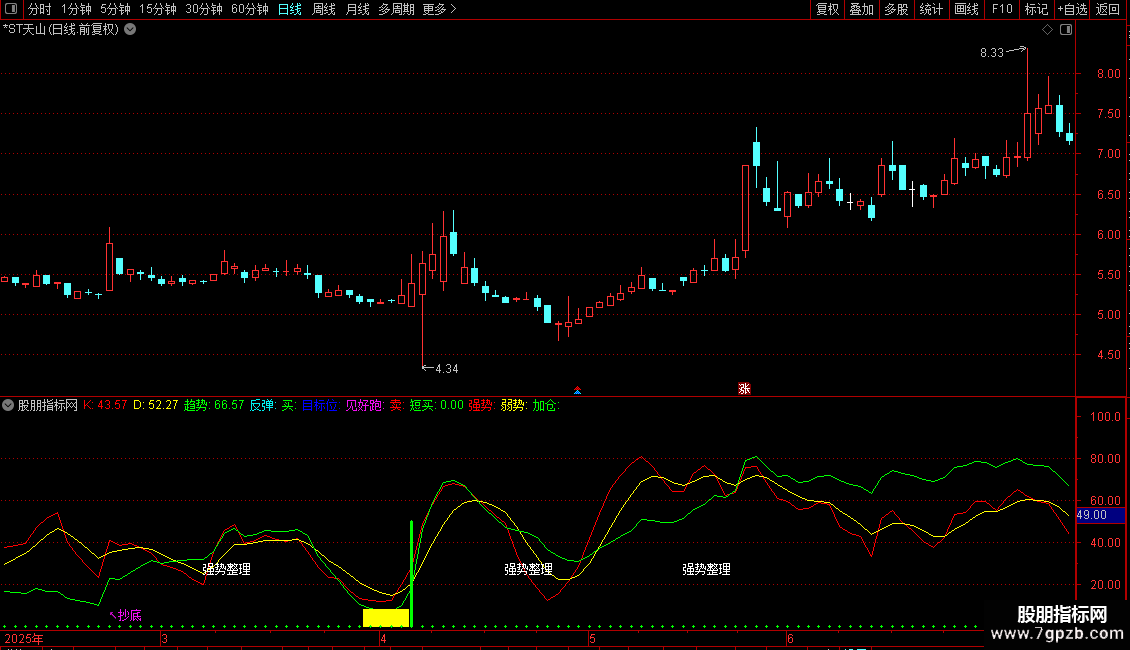Expand the 更多 periods menu
1130x650 pixels.
[x=439, y=9]
